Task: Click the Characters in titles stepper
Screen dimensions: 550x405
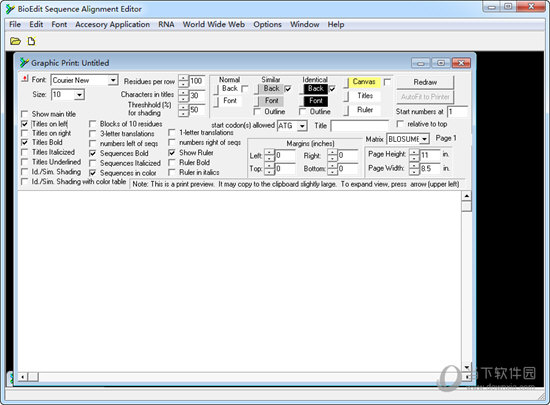Action: tap(183, 95)
